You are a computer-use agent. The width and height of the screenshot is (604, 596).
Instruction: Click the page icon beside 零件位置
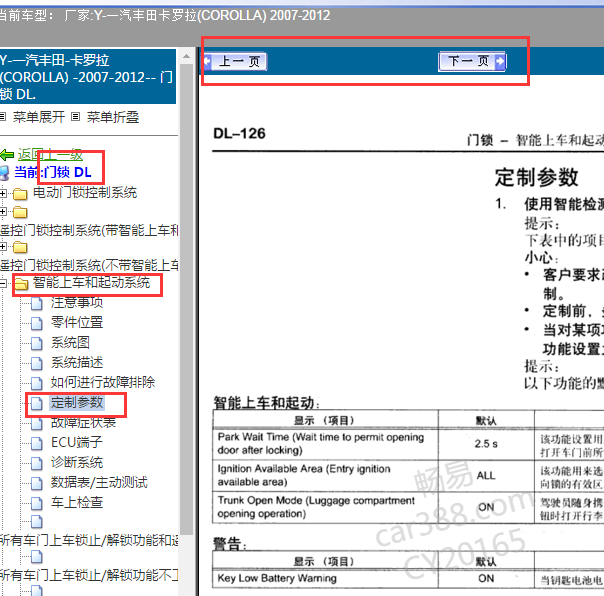coord(37,323)
